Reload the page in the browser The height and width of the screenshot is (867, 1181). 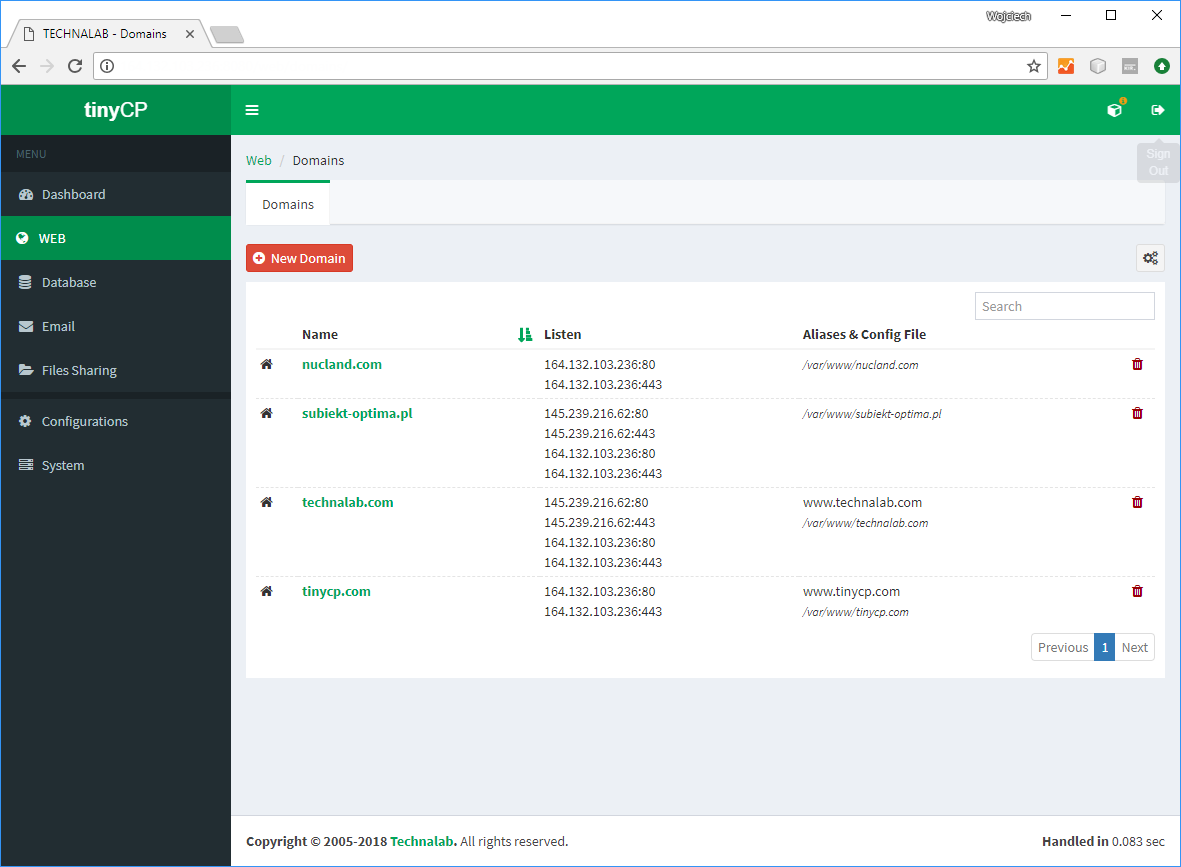tap(75, 66)
